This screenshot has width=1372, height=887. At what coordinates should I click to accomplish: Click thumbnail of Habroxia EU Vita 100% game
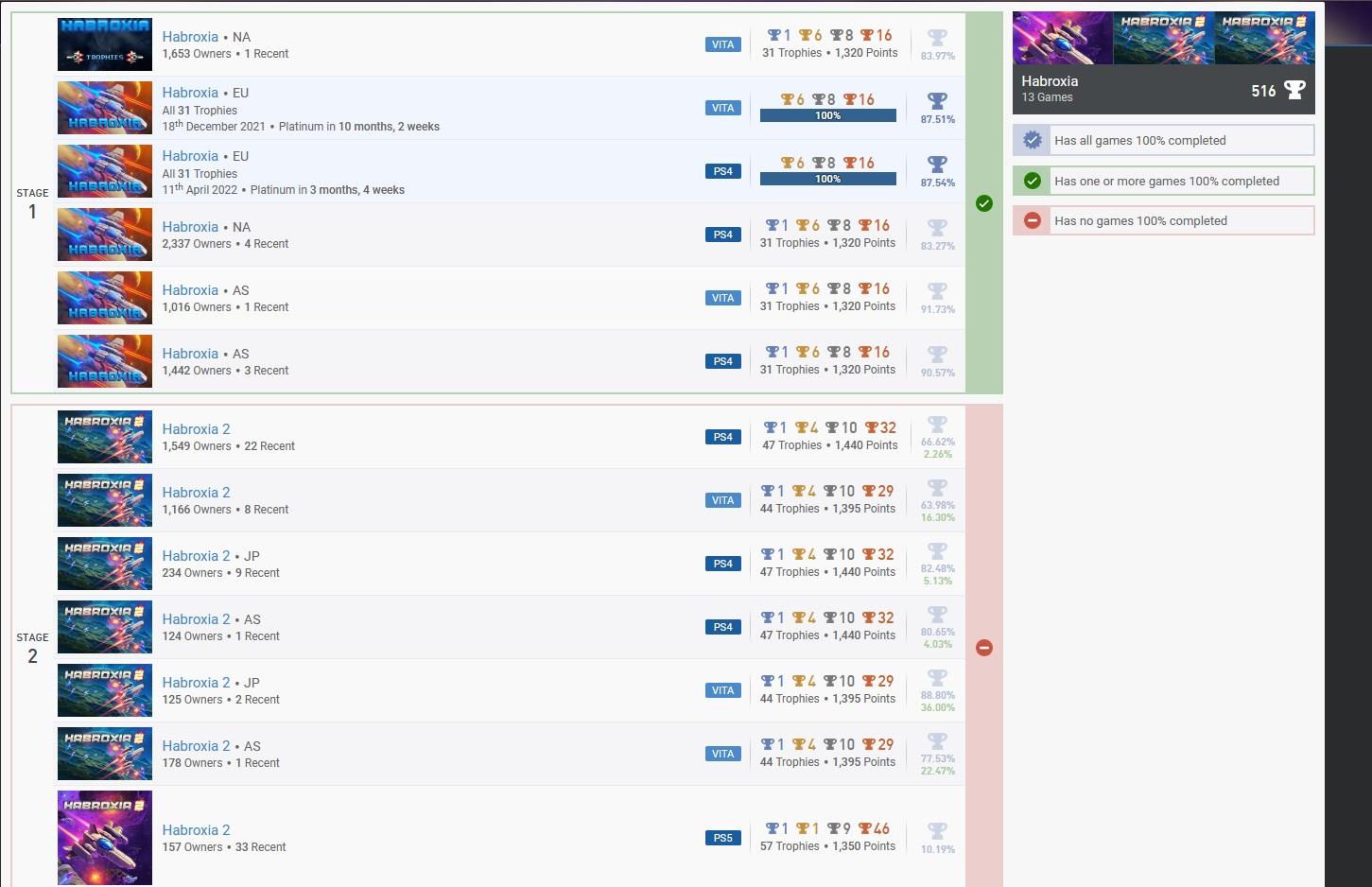pos(105,108)
